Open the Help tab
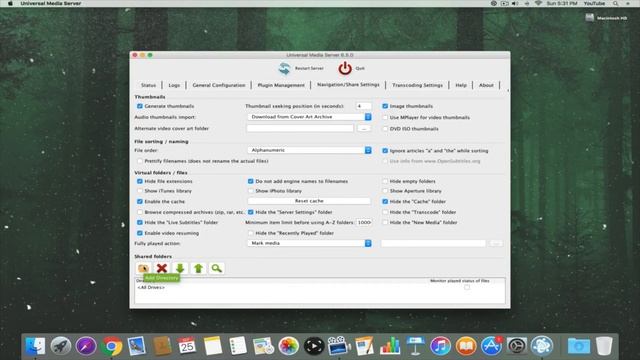 pyautogui.click(x=461, y=85)
